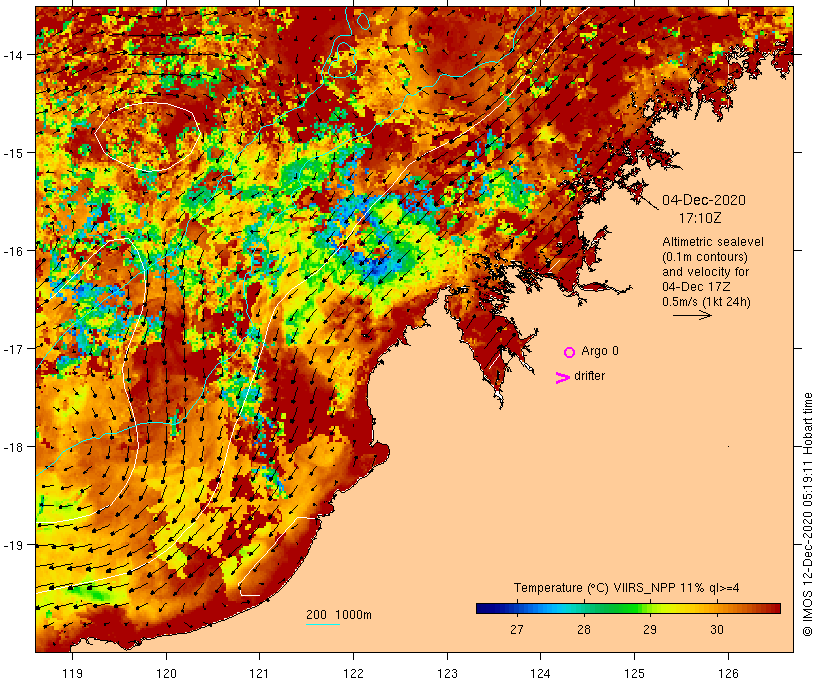Click the 'drifter' legend label
Screen dimensions: 820x680
589,376
